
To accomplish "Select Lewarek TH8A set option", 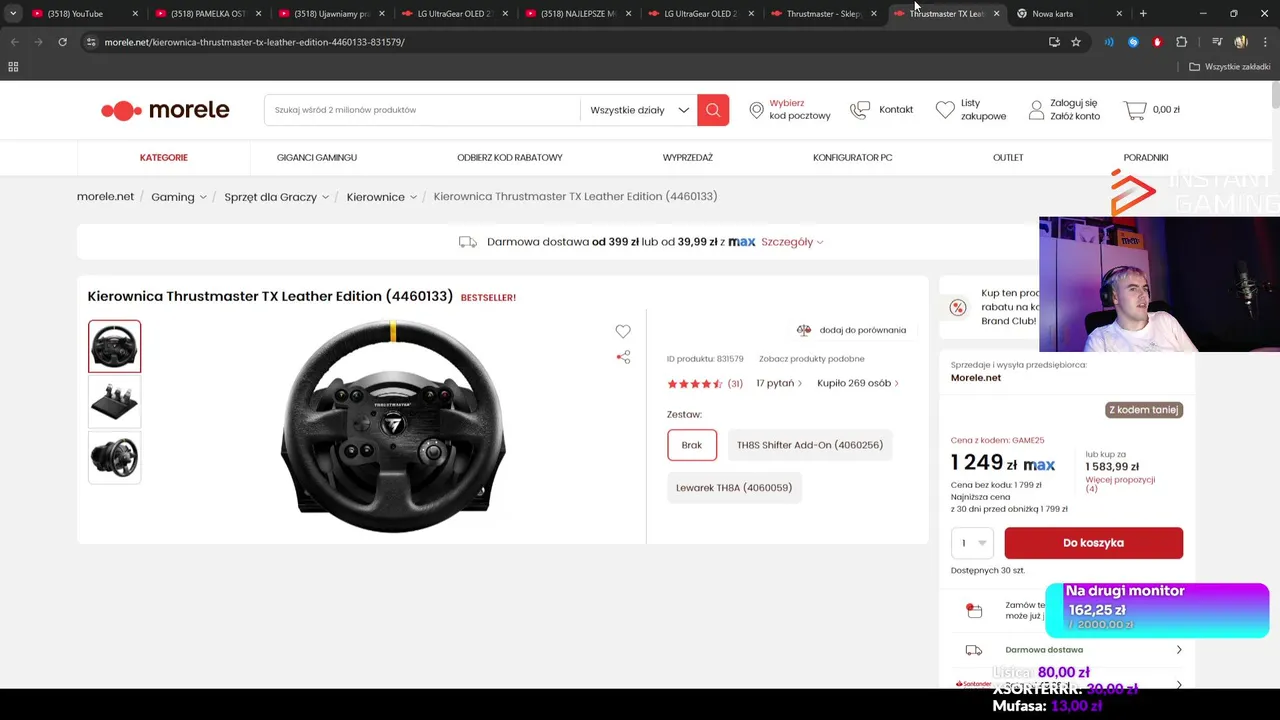I will point(734,488).
